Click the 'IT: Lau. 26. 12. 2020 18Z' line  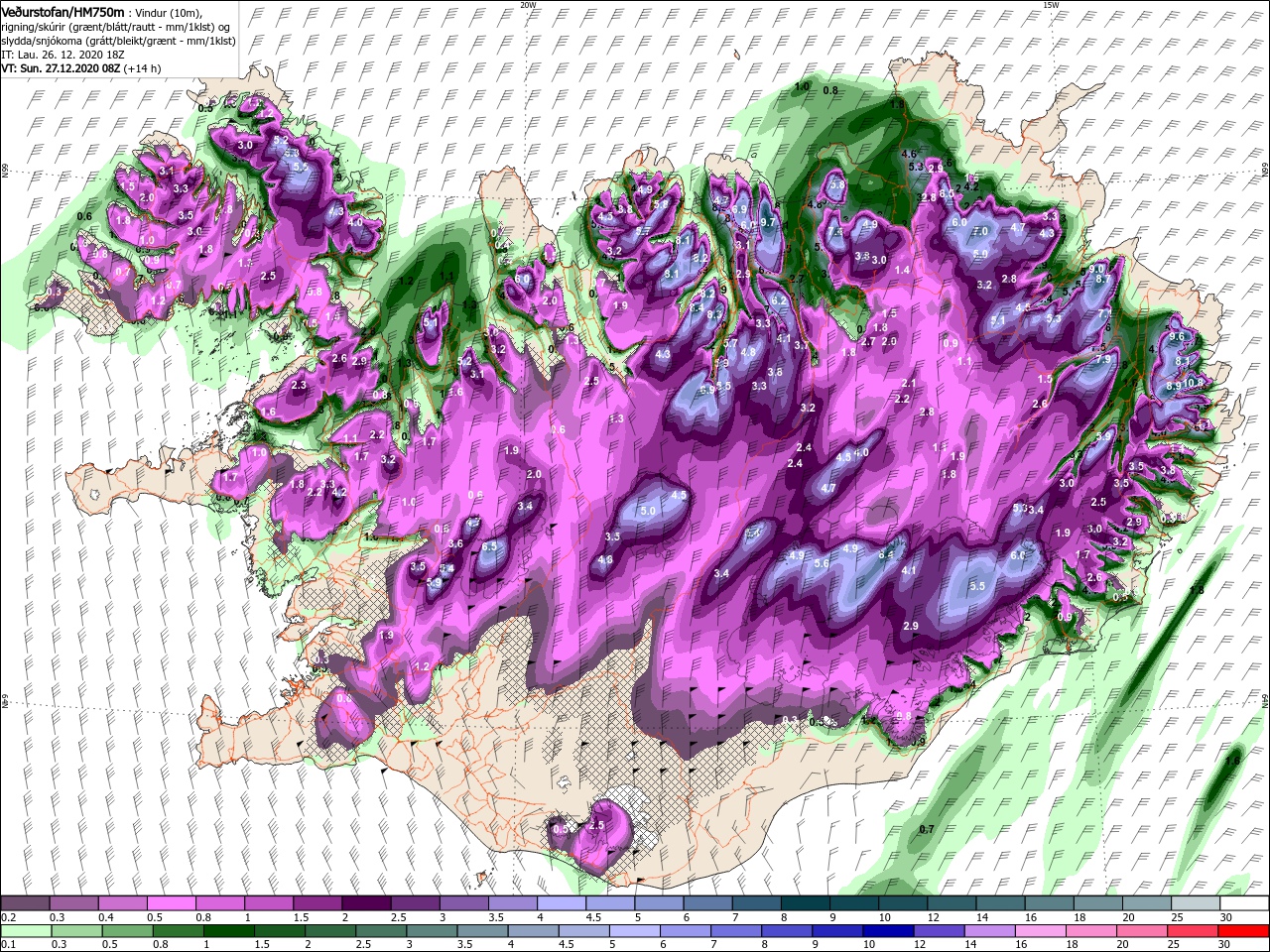[x=61, y=55]
